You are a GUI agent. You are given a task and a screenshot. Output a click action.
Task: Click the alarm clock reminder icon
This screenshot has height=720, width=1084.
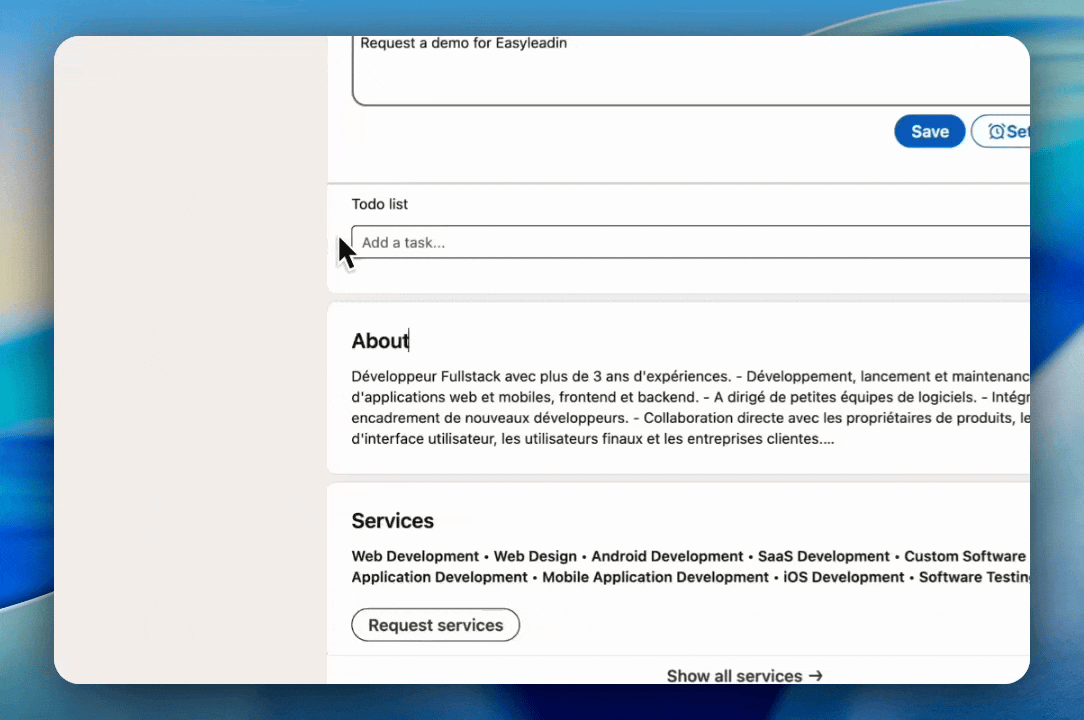coord(996,132)
